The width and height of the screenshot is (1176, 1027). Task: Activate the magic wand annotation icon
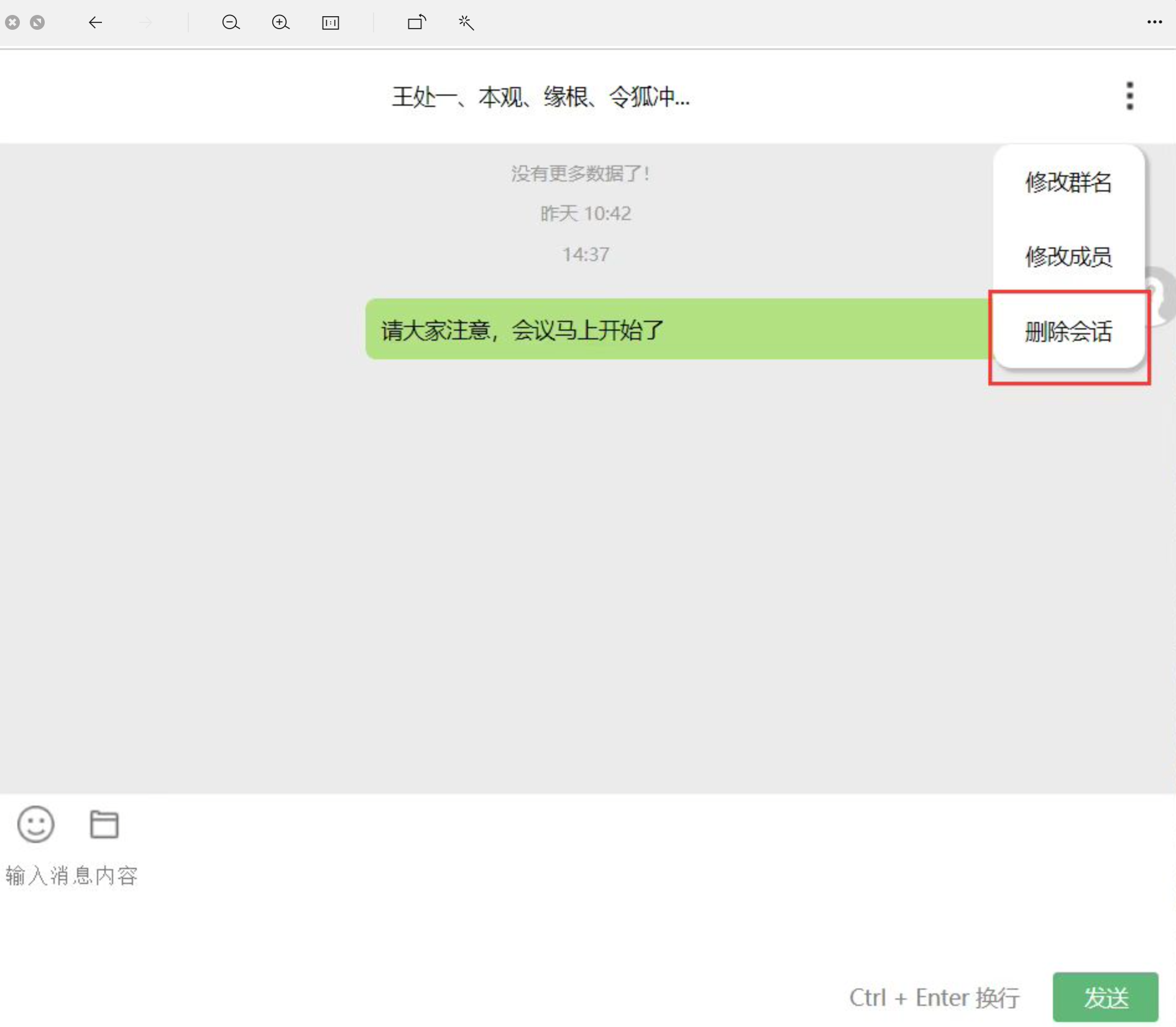pos(466,22)
